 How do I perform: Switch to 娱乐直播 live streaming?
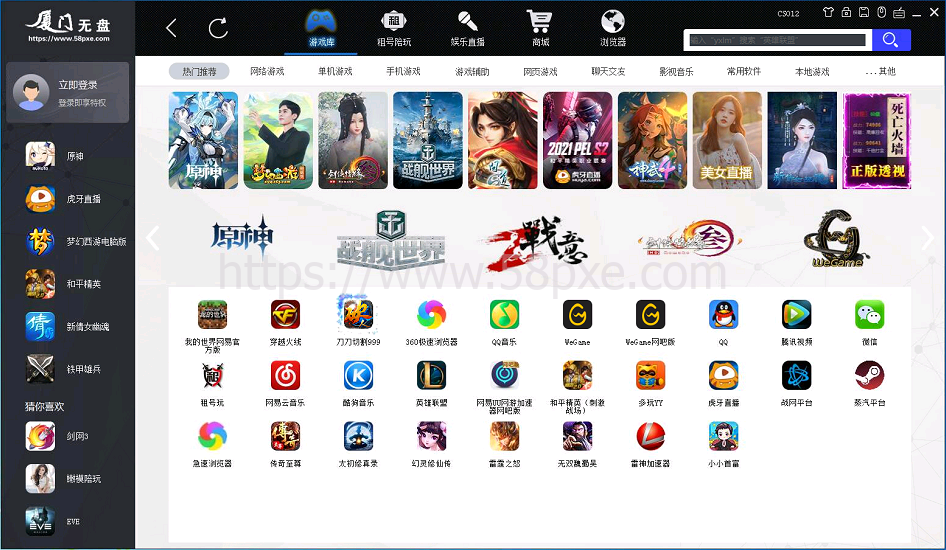click(468, 28)
